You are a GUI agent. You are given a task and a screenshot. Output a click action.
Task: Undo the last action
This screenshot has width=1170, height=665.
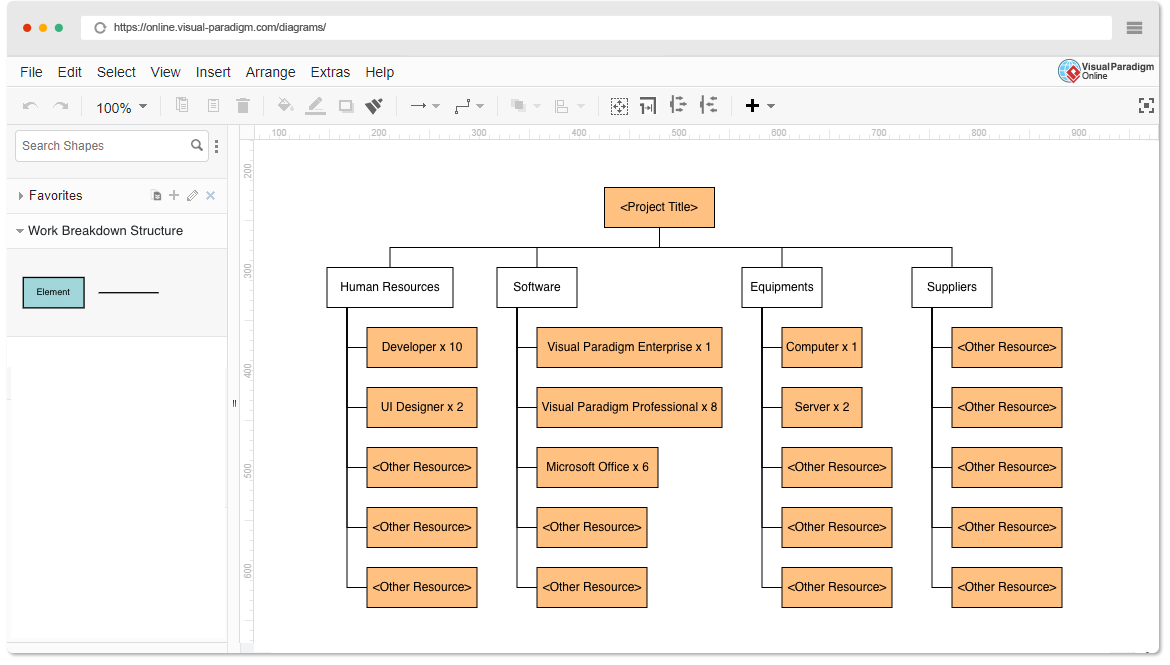31,106
